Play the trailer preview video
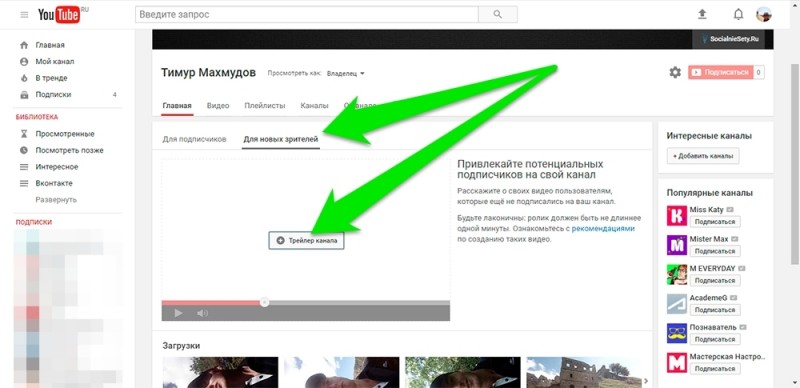This screenshot has width=800, height=388. coord(178,313)
